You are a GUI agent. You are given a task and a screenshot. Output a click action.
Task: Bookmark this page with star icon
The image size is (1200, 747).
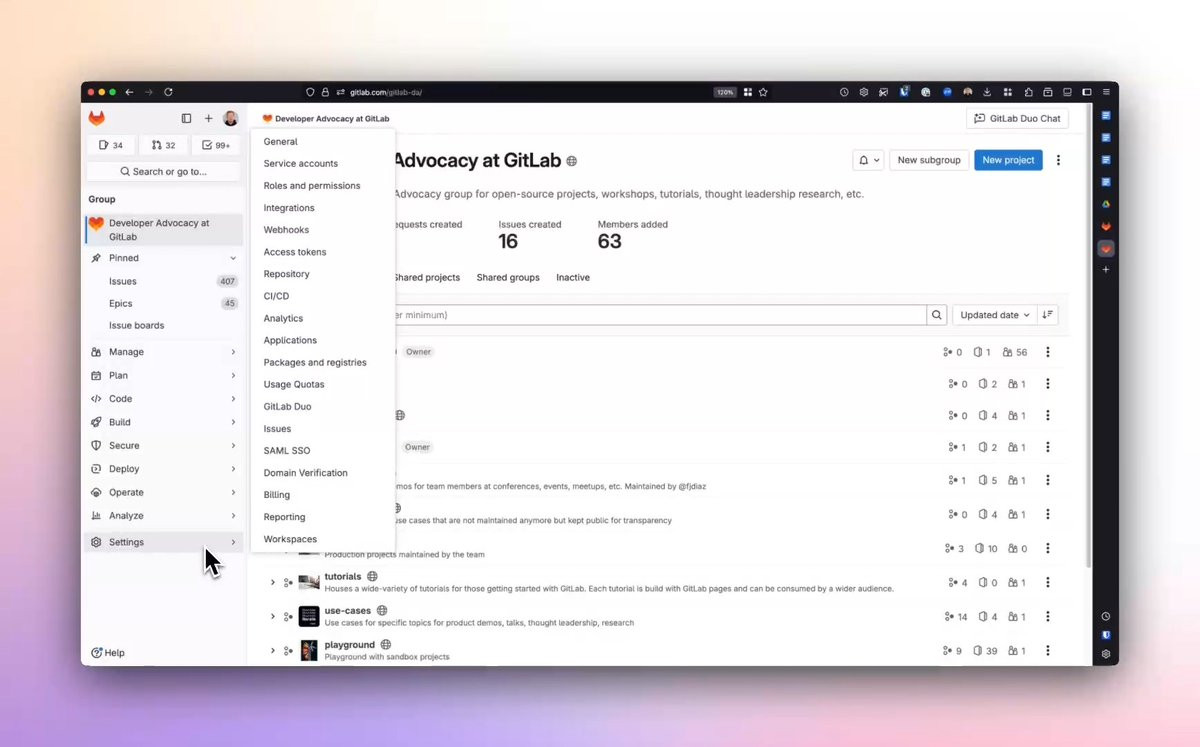(763, 92)
